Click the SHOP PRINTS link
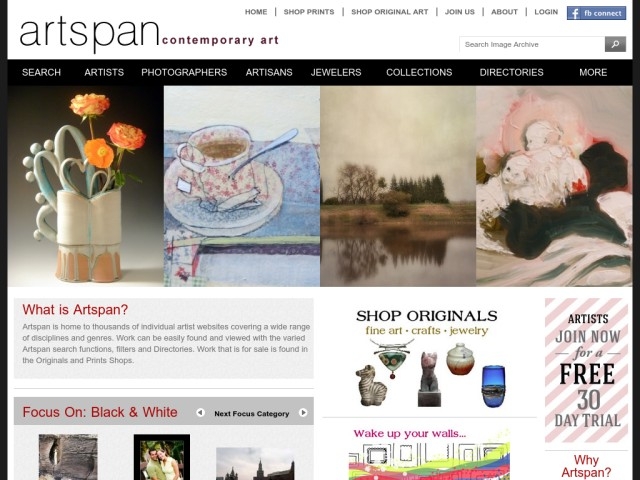 309,12
